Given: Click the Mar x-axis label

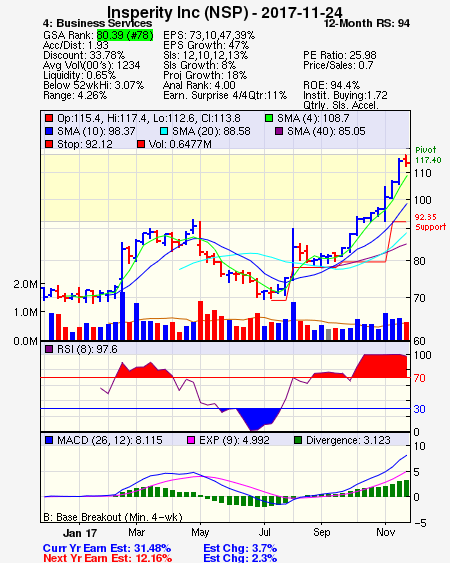Looking at the screenshot, I should (x=136, y=532).
